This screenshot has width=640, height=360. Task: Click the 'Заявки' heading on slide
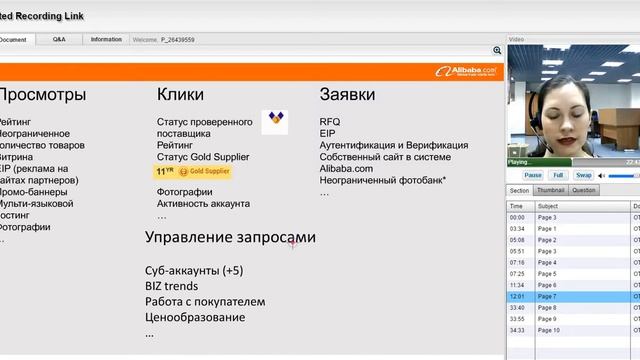coord(347,94)
